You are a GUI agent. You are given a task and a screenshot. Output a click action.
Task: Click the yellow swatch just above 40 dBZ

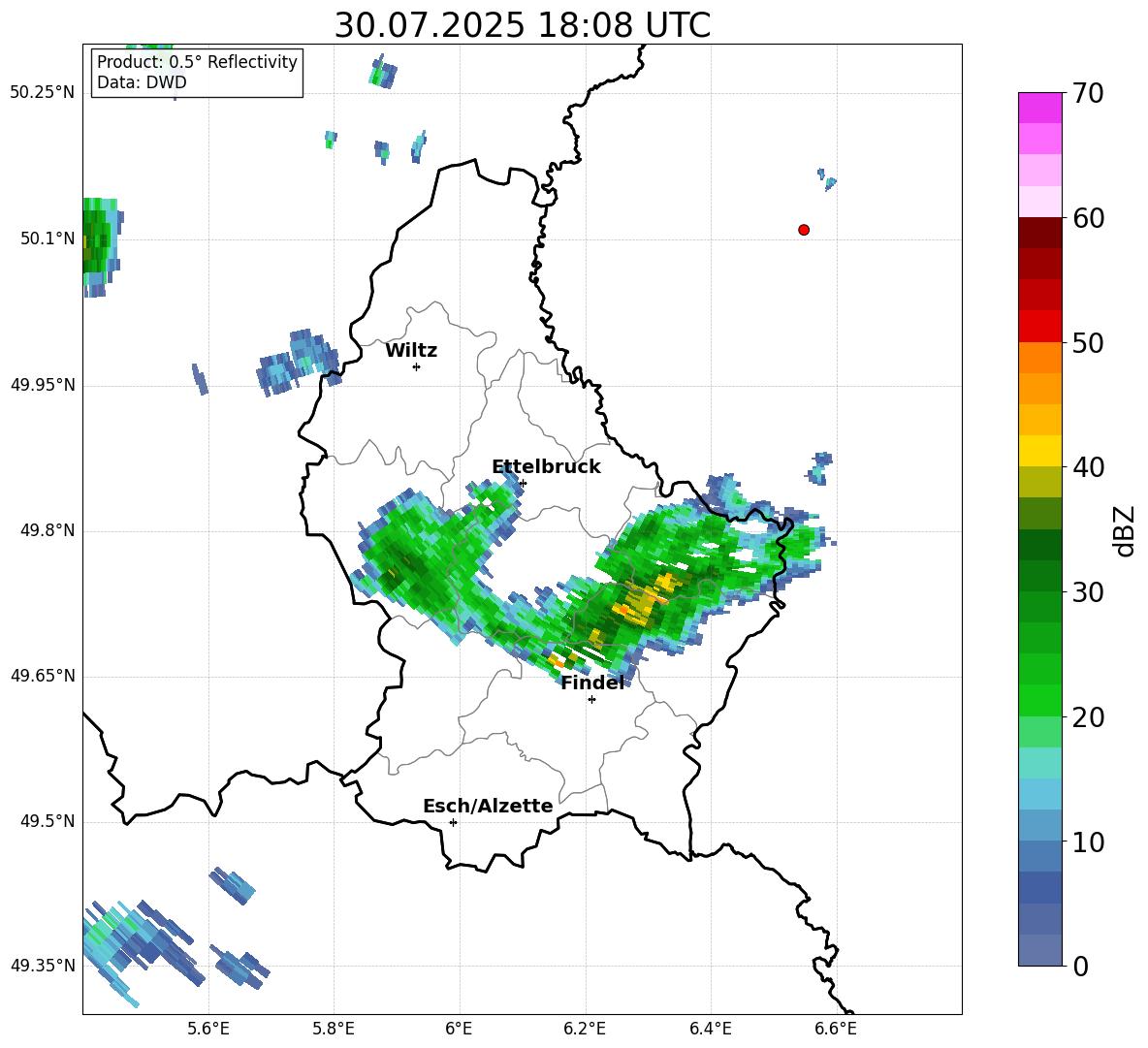coord(1039,451)
